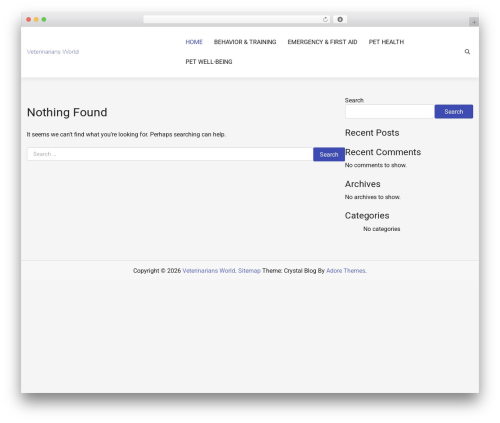Viewport: 500px width, 423px height.
Task: Click the green maximize dot
Action: (44, 20)
